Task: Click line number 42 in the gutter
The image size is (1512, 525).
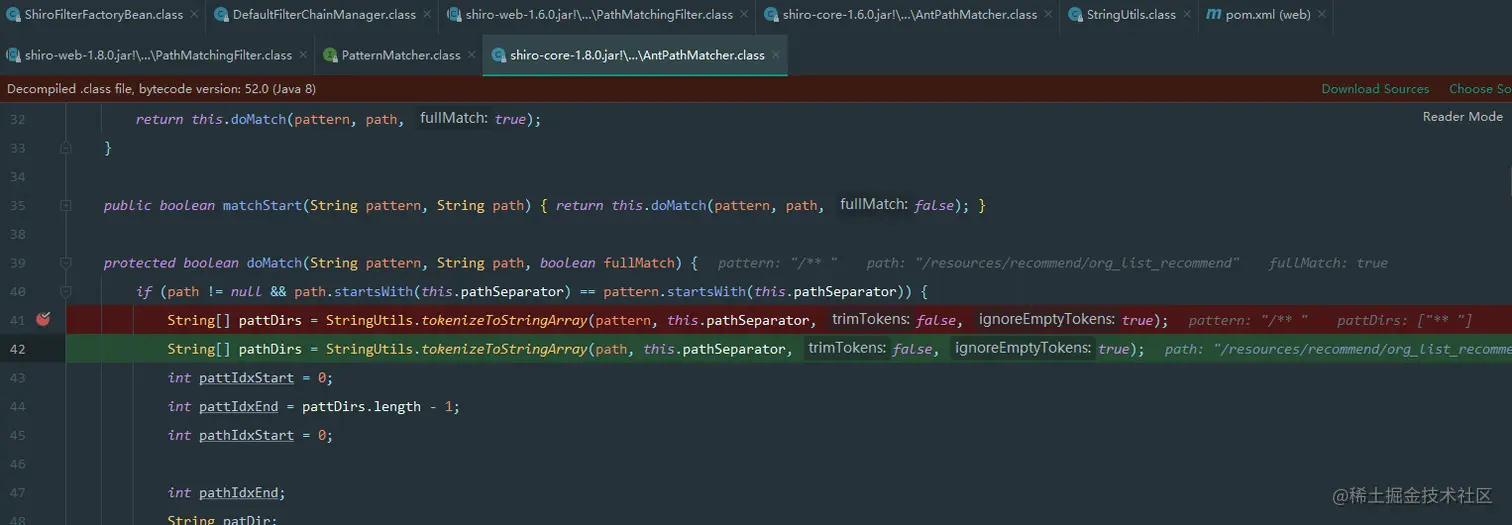Action: [16, 349]
